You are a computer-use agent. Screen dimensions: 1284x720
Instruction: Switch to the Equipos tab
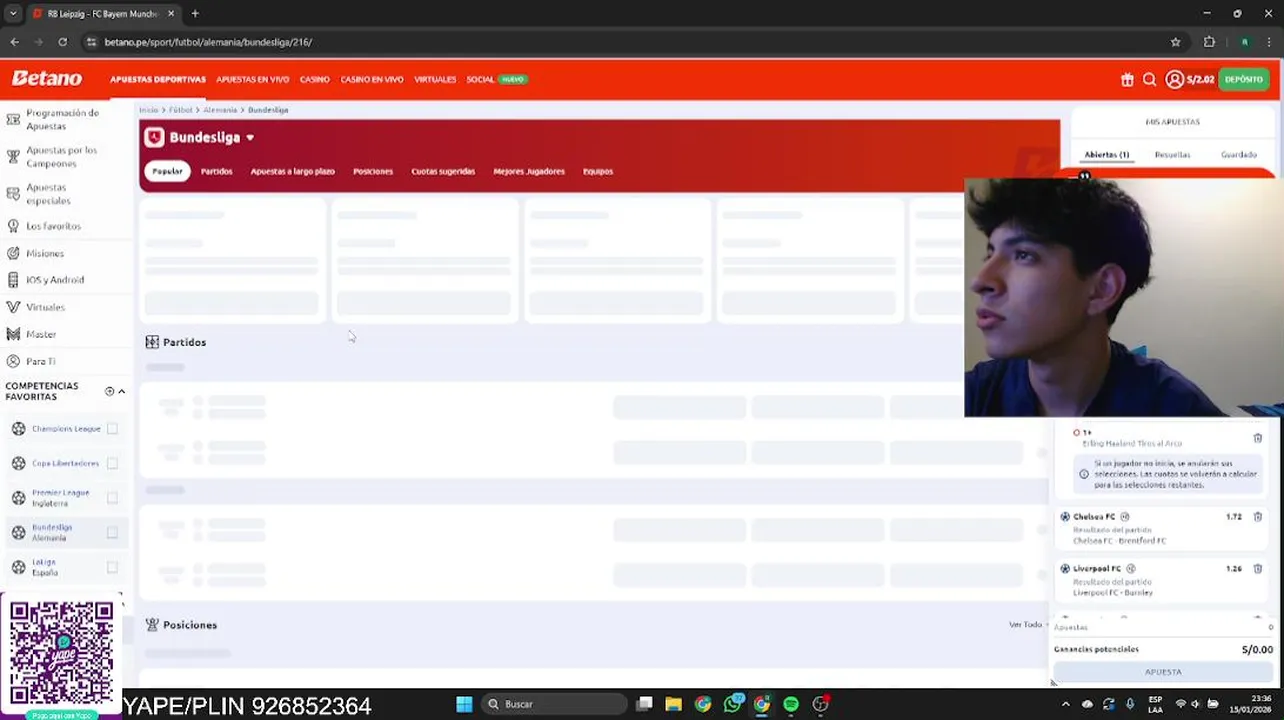coord(598,171)
